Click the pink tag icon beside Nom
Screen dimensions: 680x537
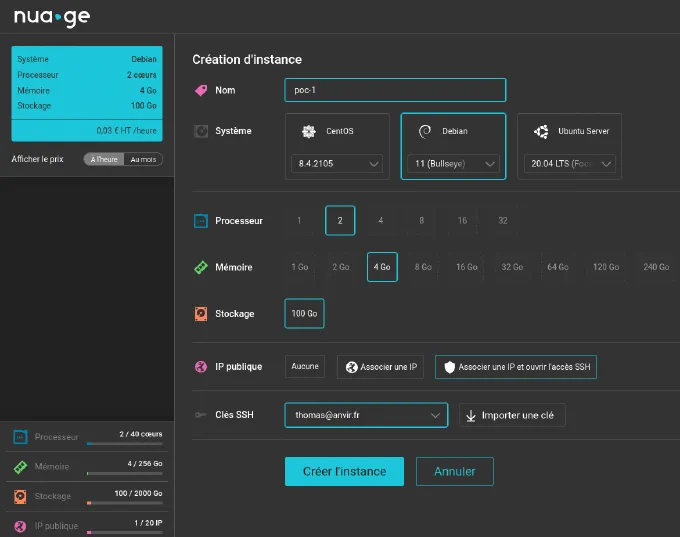(x=201, y=90)
